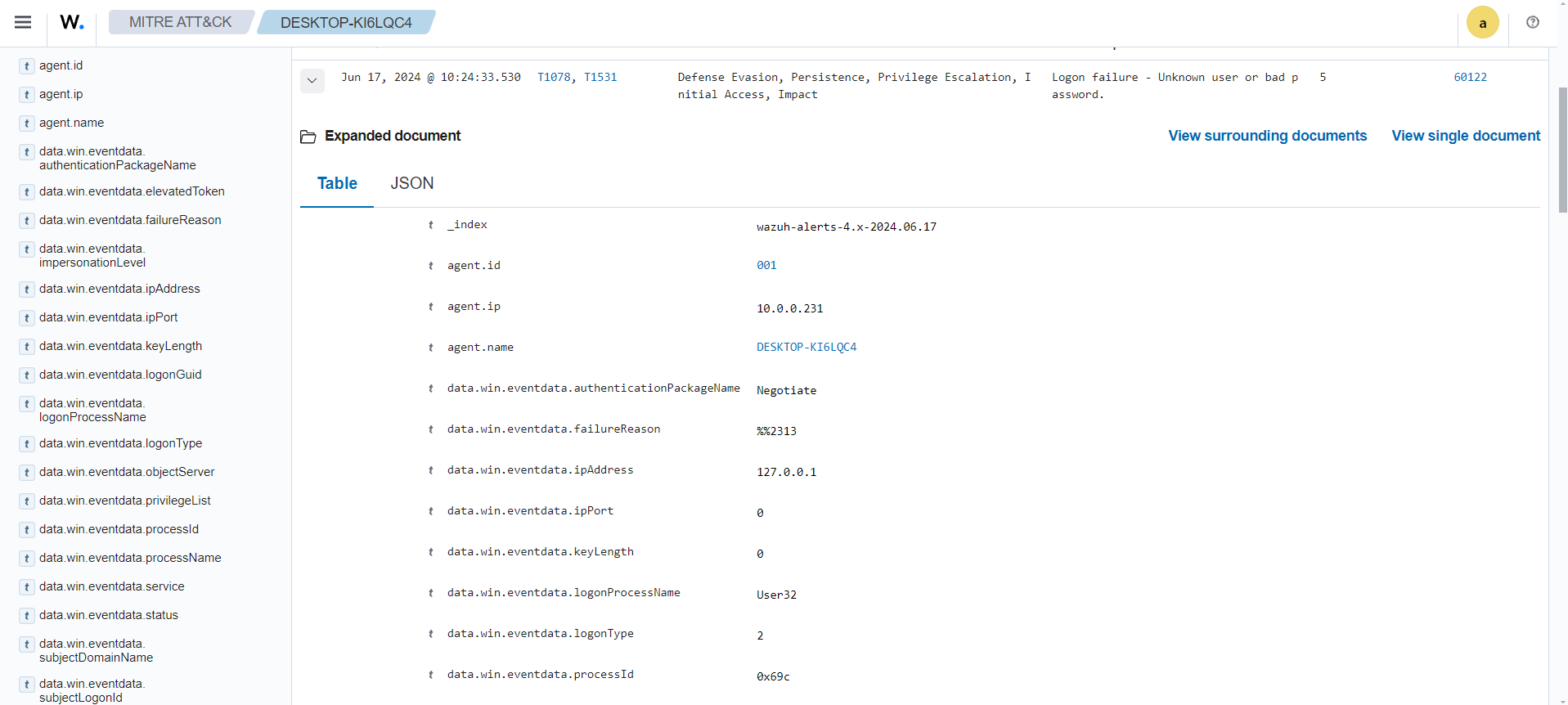Click the service field type icon

click(x=27, y=587)
